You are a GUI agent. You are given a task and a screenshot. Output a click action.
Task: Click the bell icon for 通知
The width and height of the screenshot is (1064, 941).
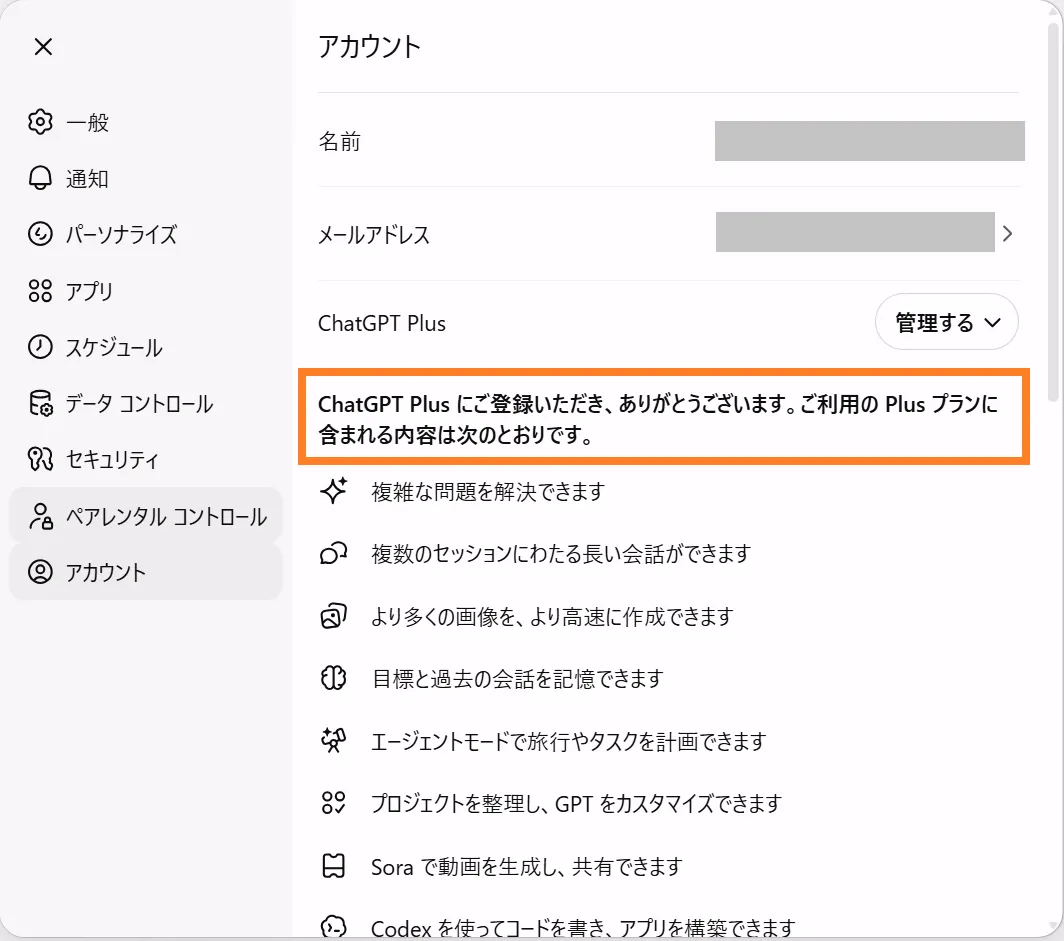(x=40, y=179)
